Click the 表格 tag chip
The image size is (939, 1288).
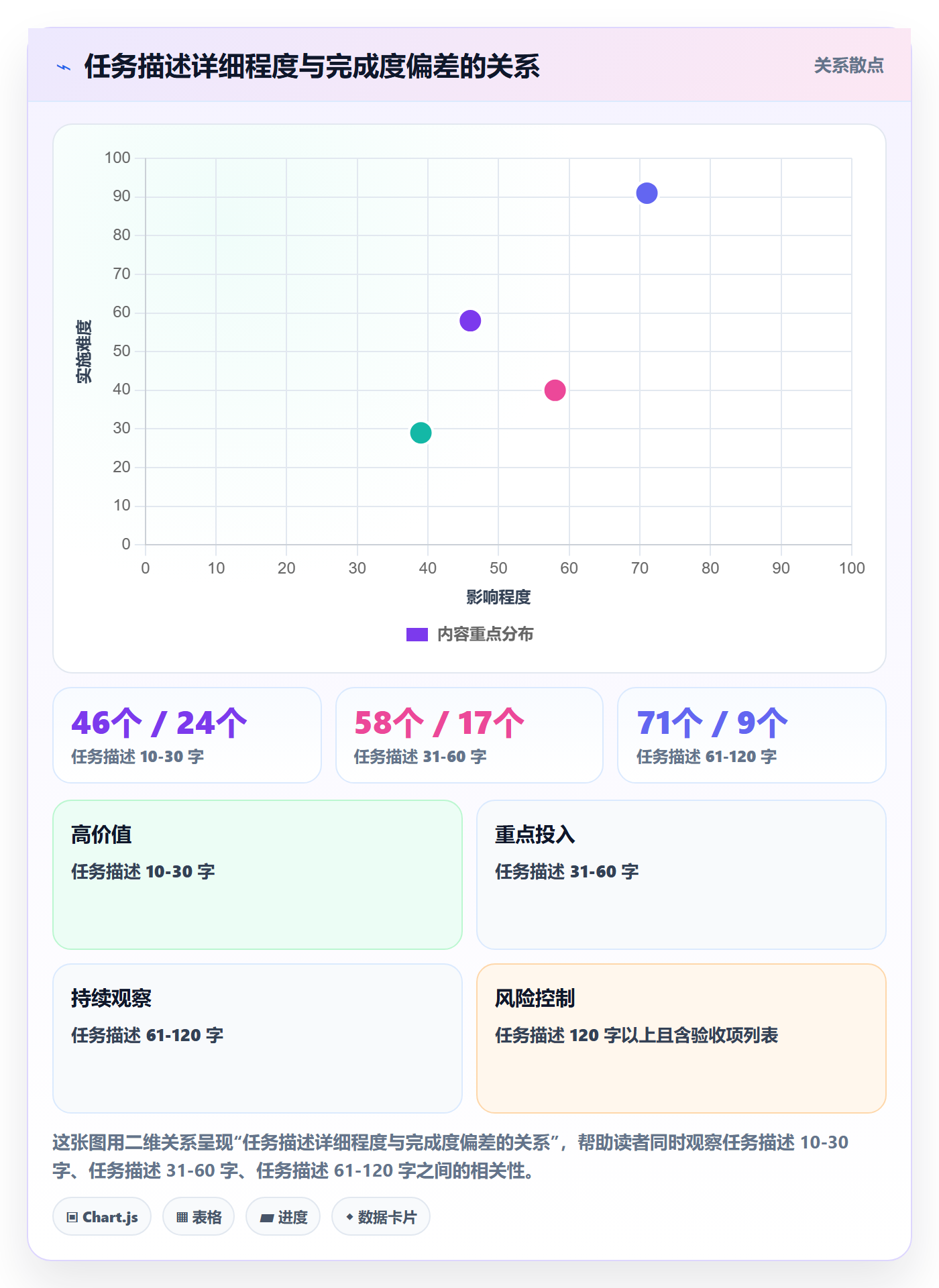(199, 1217)
